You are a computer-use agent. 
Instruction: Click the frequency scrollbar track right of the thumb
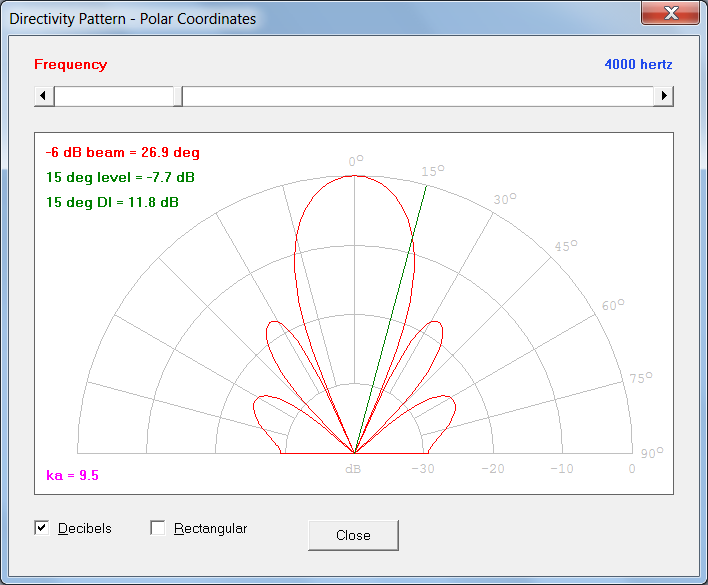[x=418, y=96]
